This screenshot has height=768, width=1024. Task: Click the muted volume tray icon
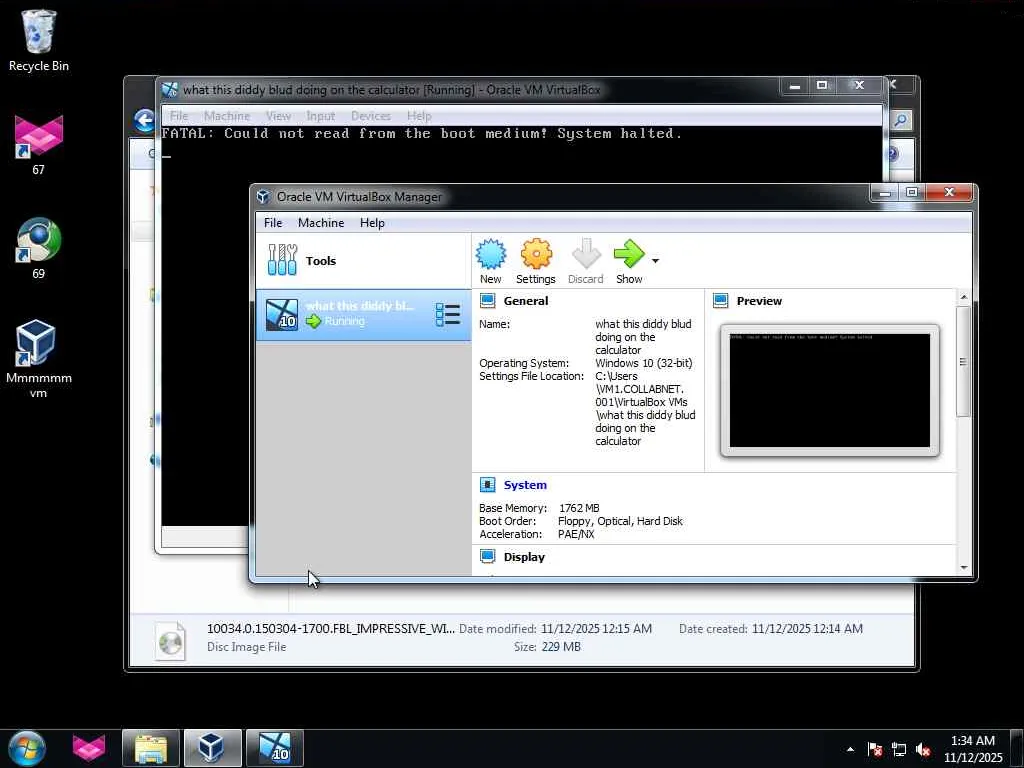point(923,750)
